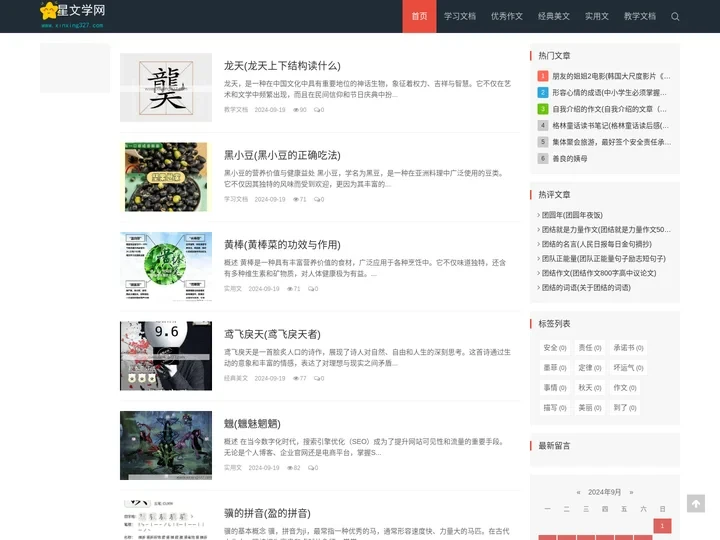Open 团圆年(团圆年夜饭) link
This screenshot has width=720, height=540.
[x=572, y=215]
